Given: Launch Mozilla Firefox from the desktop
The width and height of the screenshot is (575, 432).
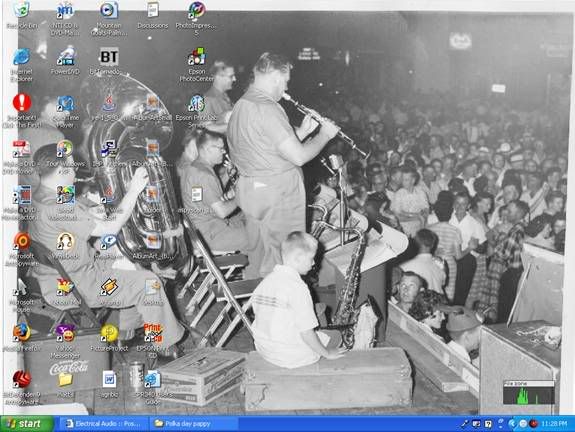Looking at the screenshot, I should [22, 333].
